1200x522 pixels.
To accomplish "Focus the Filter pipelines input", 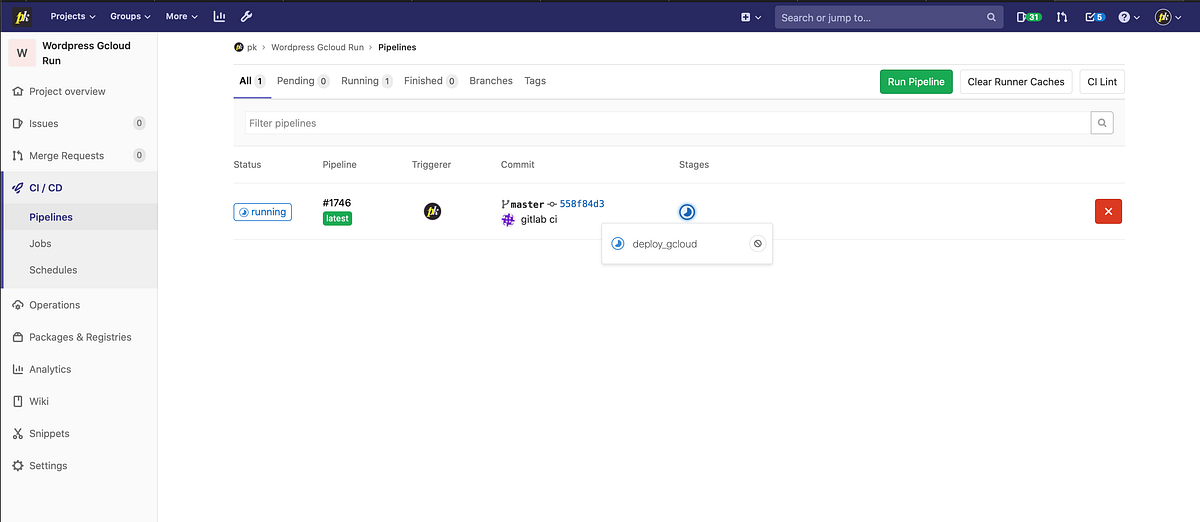I will point(667,123).
